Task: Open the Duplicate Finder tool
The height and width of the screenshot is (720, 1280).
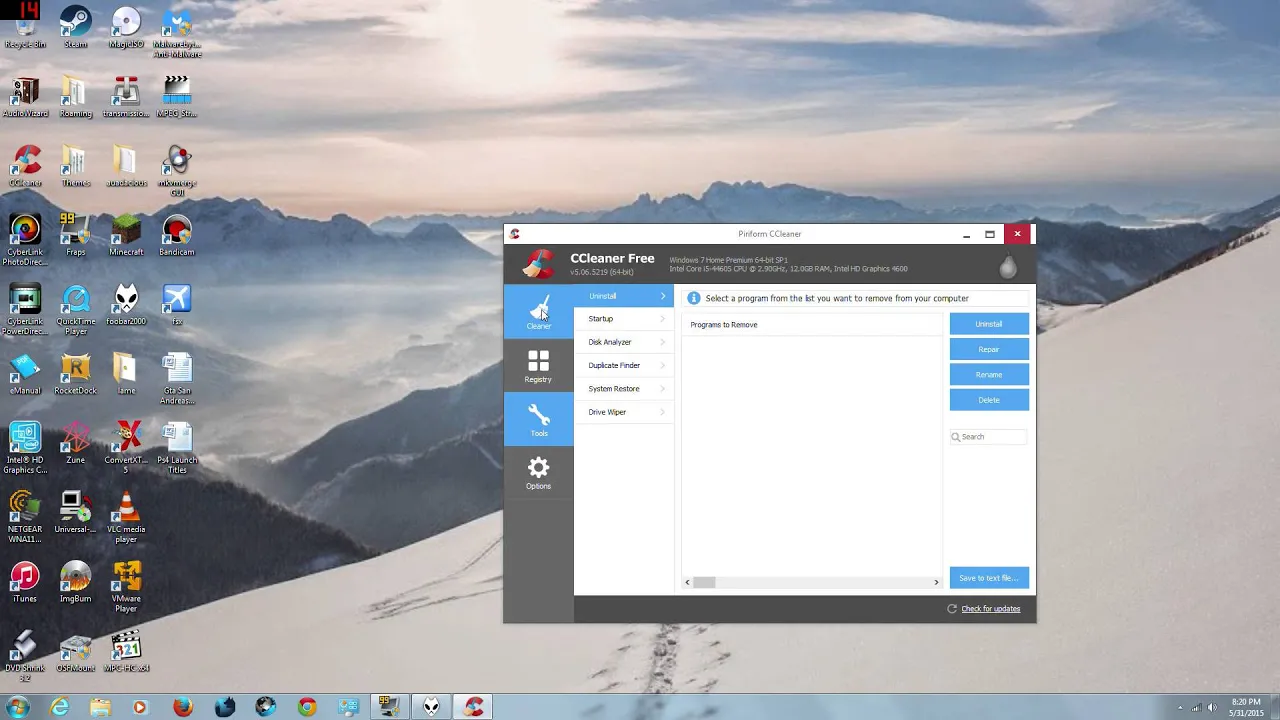Action: [x=624, y=365]
